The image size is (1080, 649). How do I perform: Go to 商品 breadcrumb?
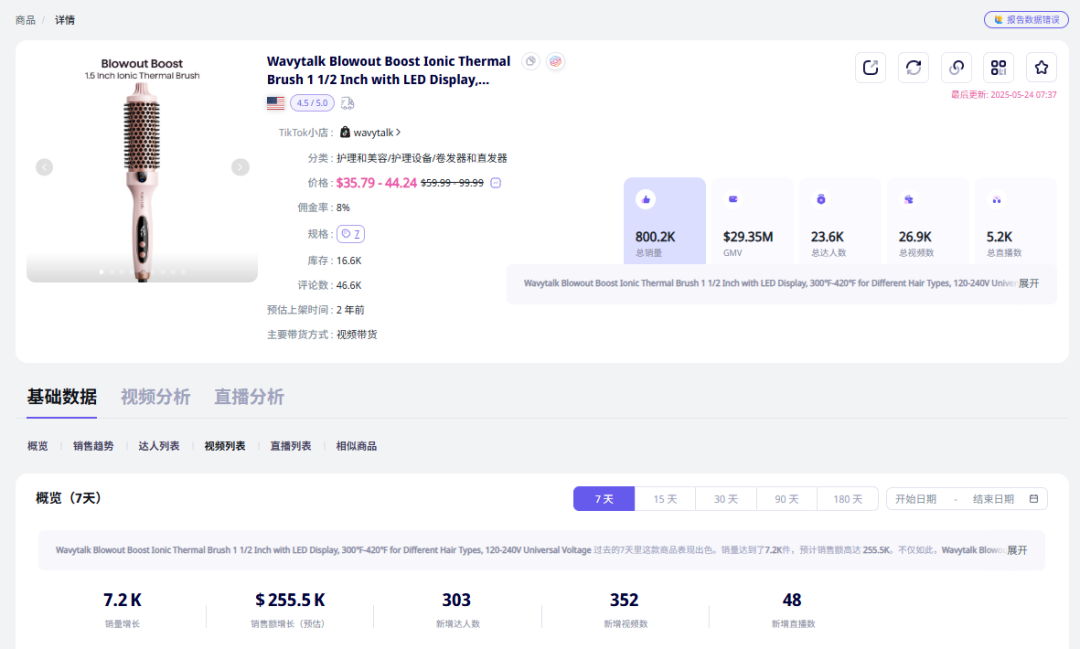point(25,20)
